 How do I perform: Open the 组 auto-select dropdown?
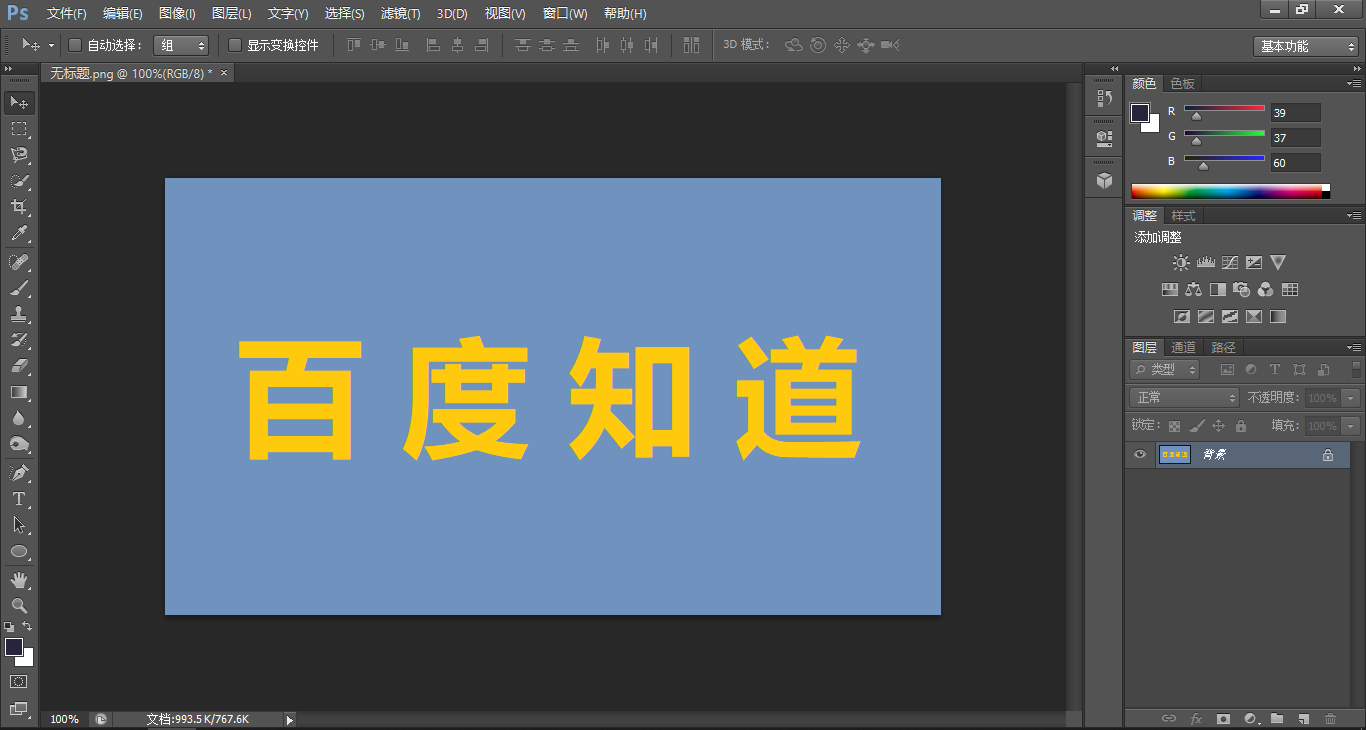(181, 45)
